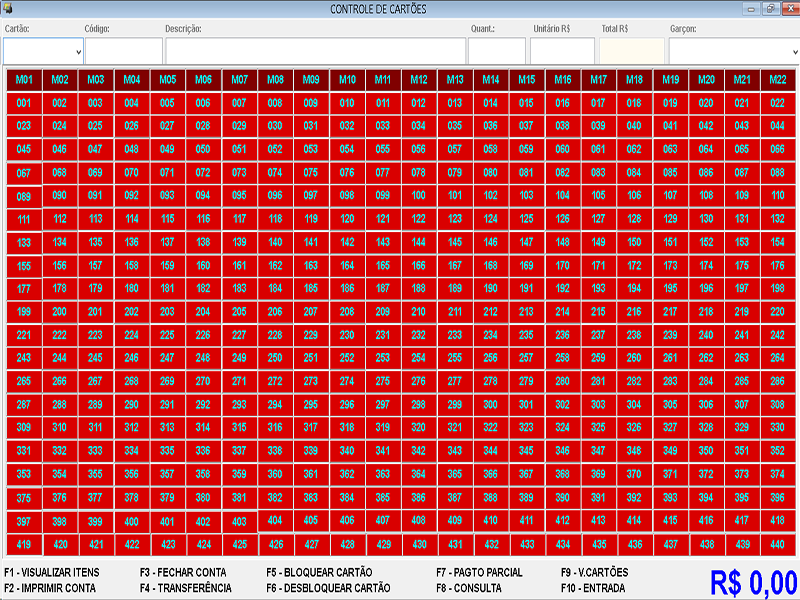Open card 001

click(24, 103)
